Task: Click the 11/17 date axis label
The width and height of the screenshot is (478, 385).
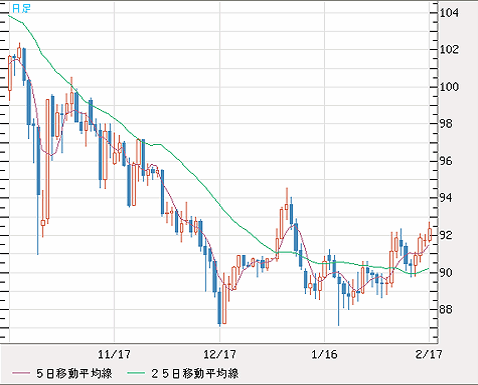Action: pyautogui.click(x=114, y=354)
